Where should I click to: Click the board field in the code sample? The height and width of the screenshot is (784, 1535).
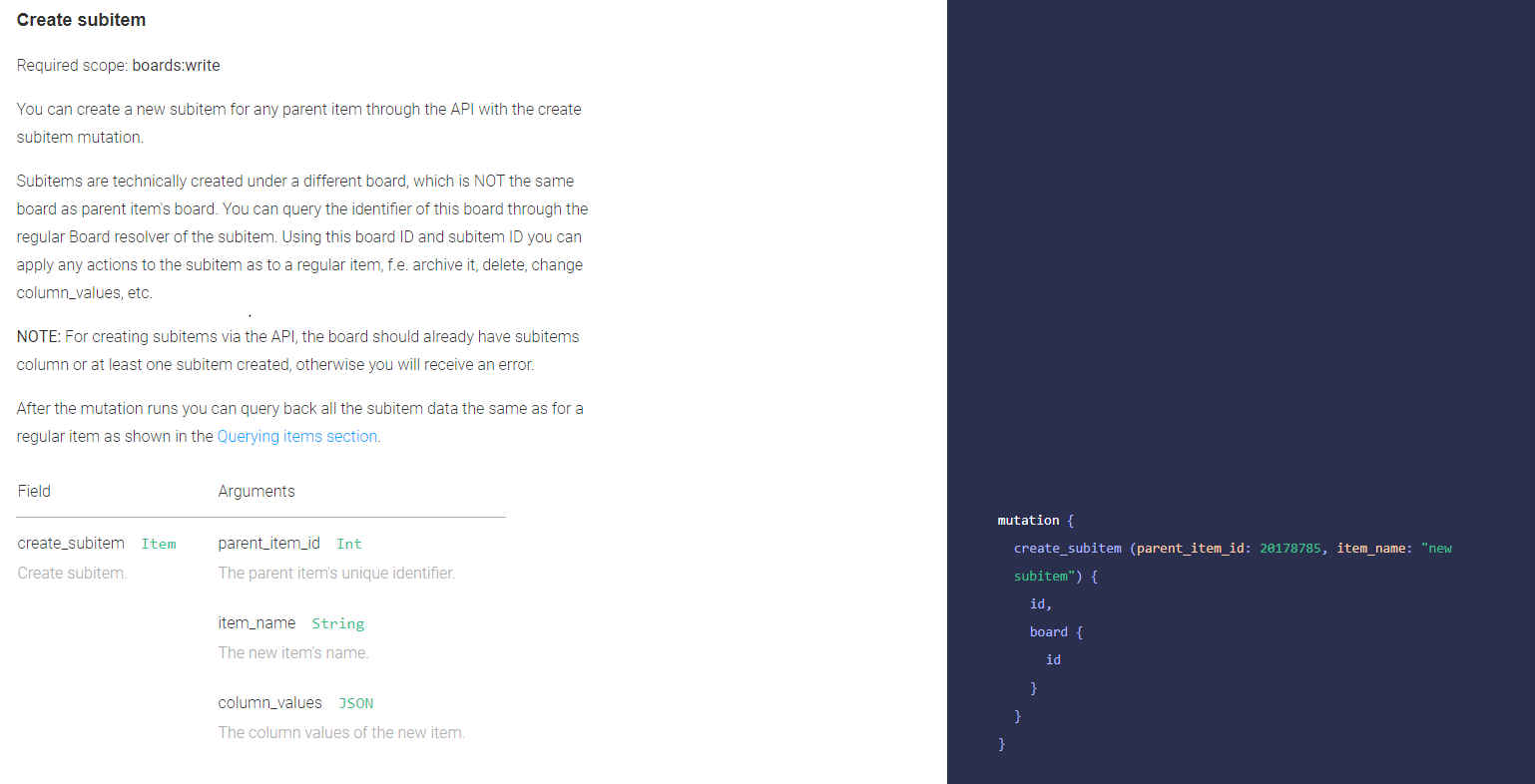tap(1048, 631)
